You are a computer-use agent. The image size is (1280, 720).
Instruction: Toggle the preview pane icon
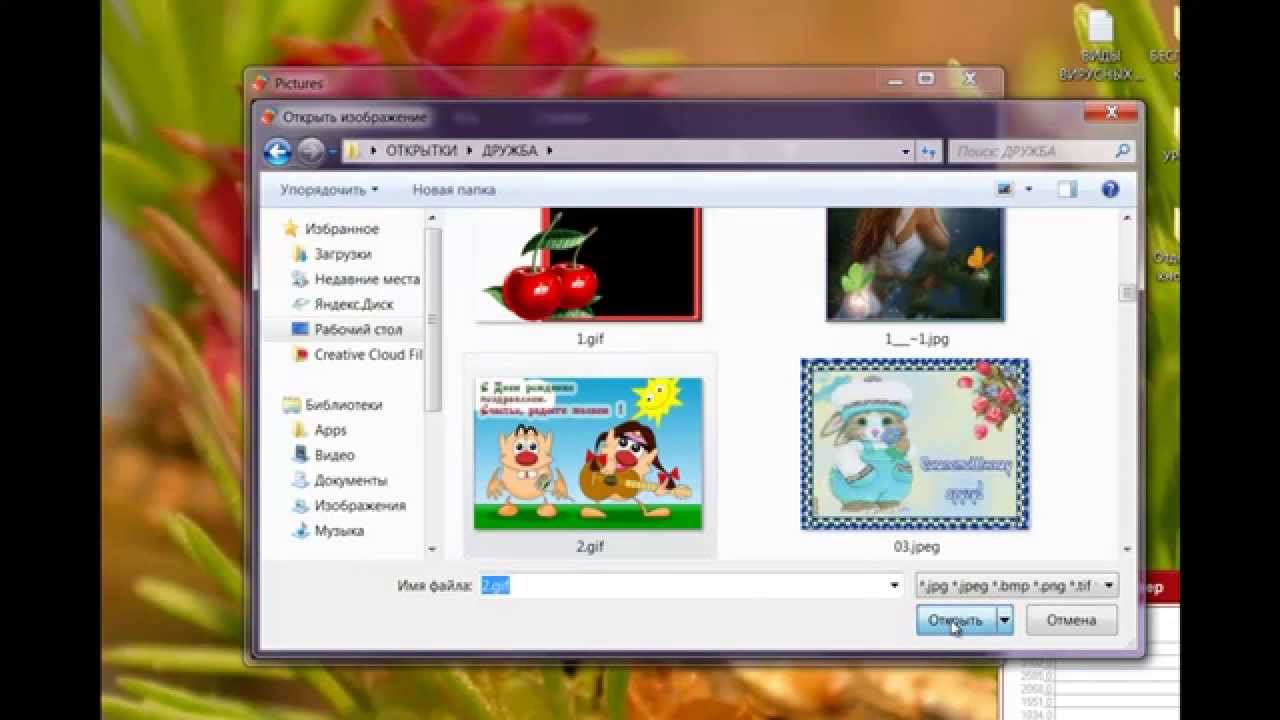point(1067,189)
